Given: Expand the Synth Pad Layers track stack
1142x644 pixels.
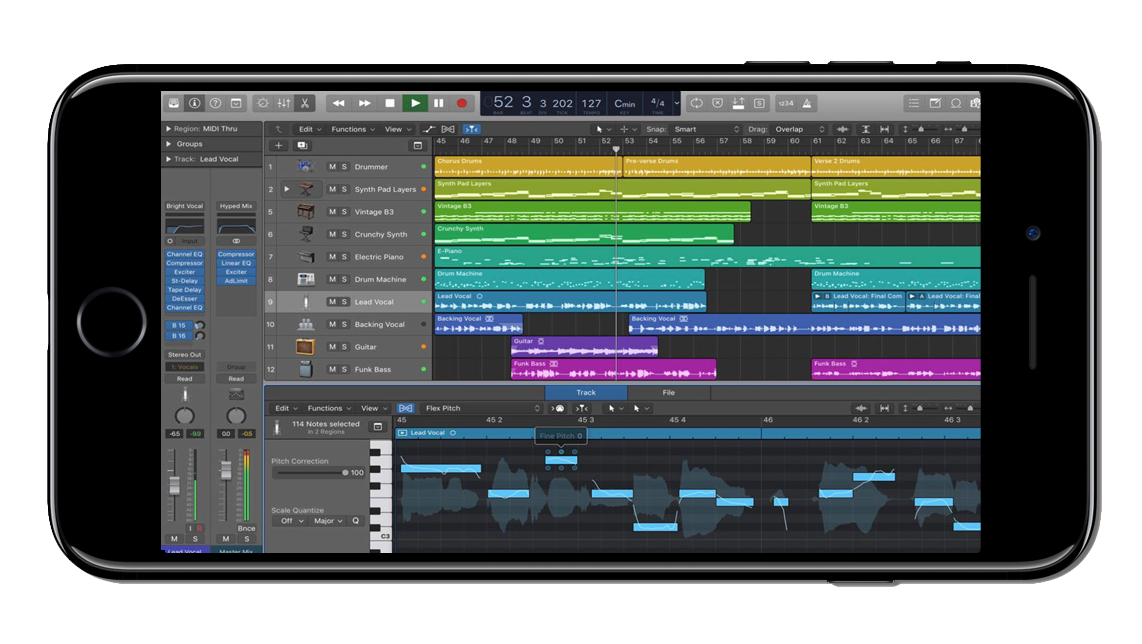Looking at the screenshot, I should (287, 189).
